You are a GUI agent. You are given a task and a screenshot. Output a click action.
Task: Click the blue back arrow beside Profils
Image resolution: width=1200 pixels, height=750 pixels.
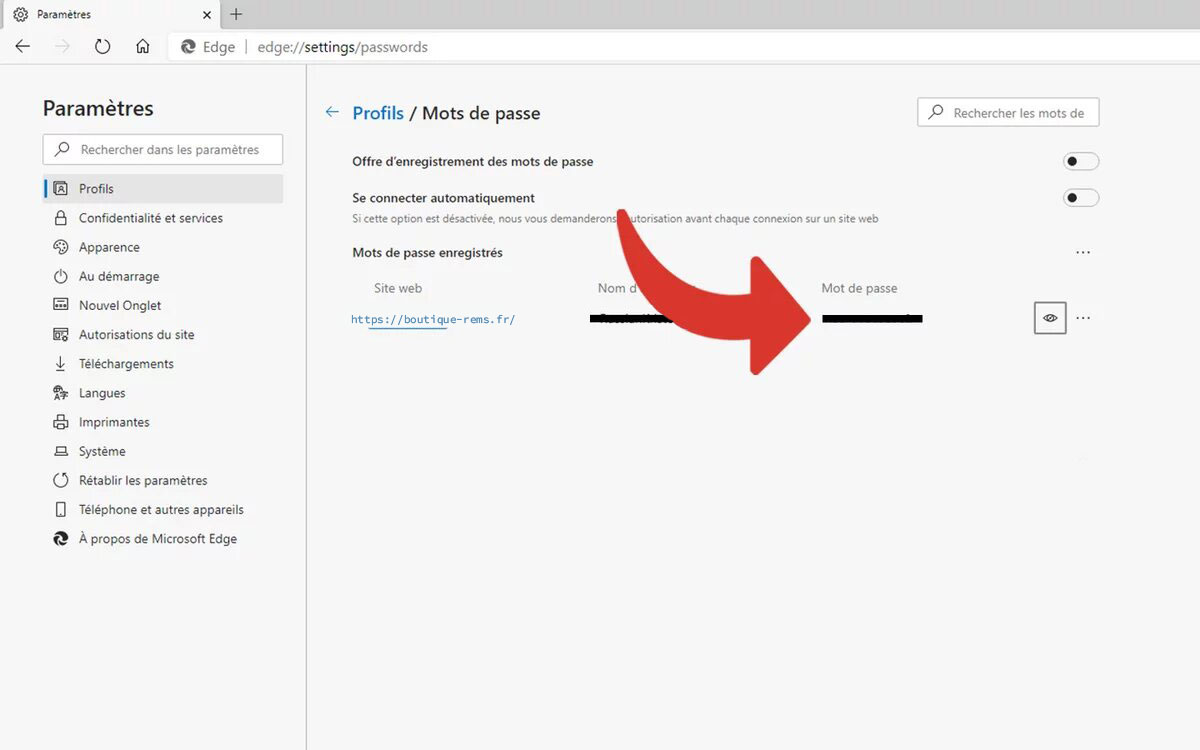tap(332, 113)
